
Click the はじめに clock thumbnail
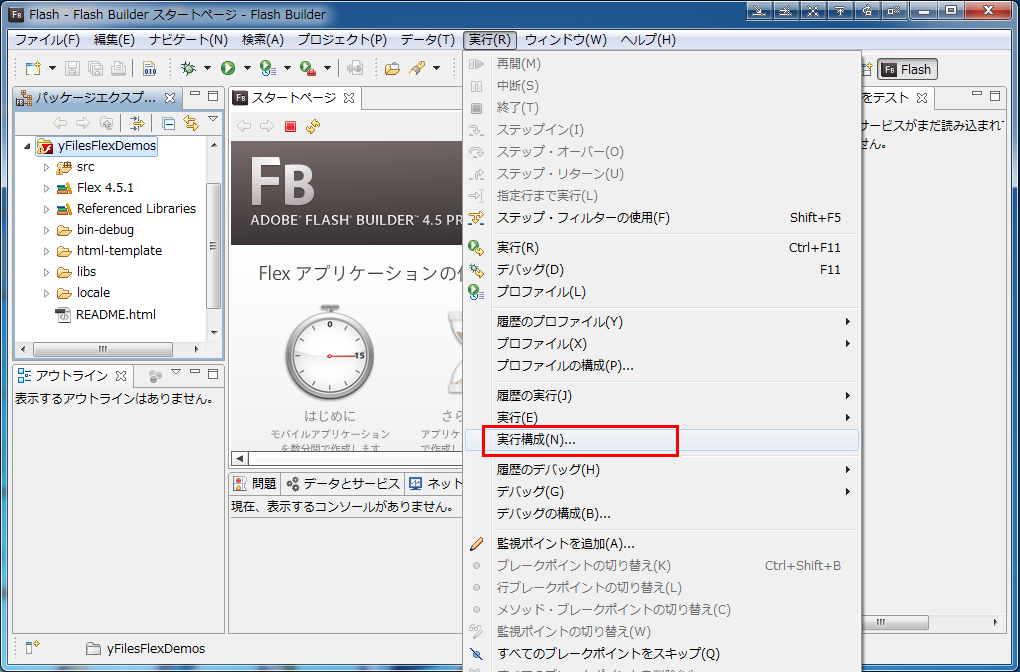330,353
